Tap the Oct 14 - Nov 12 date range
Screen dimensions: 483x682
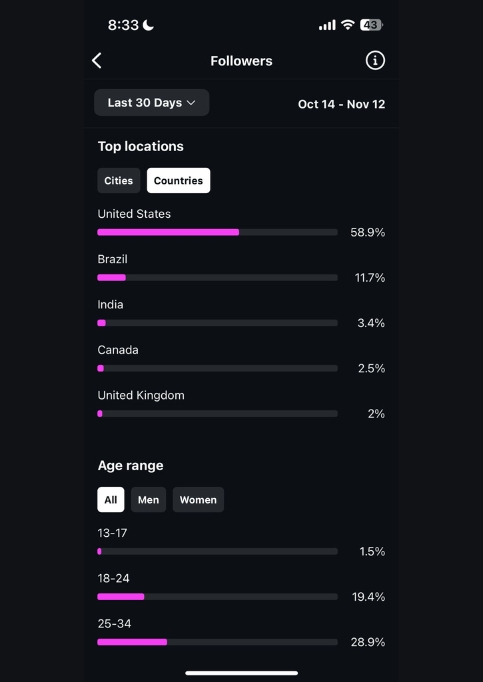pos(342,104)
